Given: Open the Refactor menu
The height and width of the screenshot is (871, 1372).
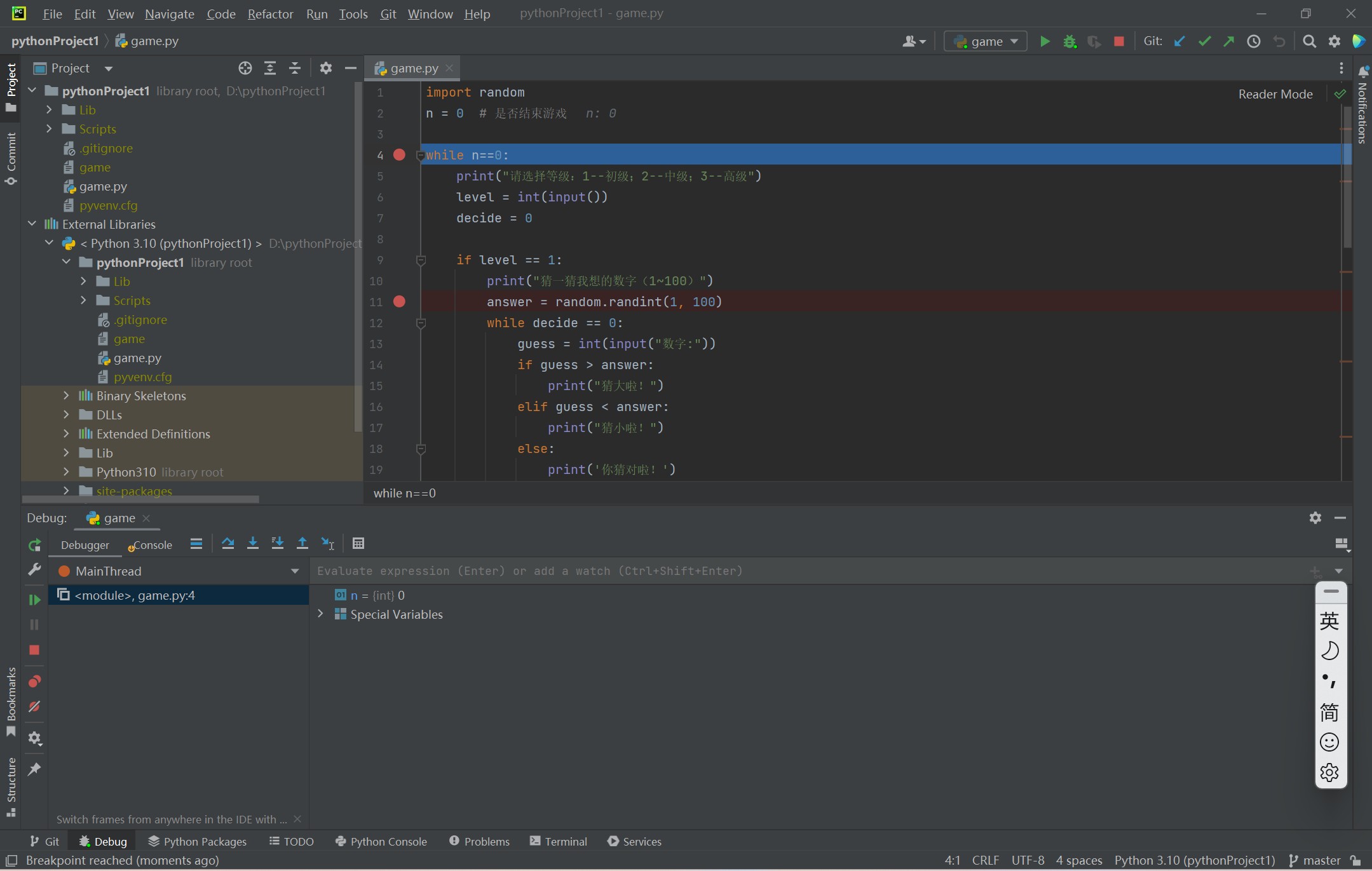Looking at the screenshot, I should pos(270,14).
